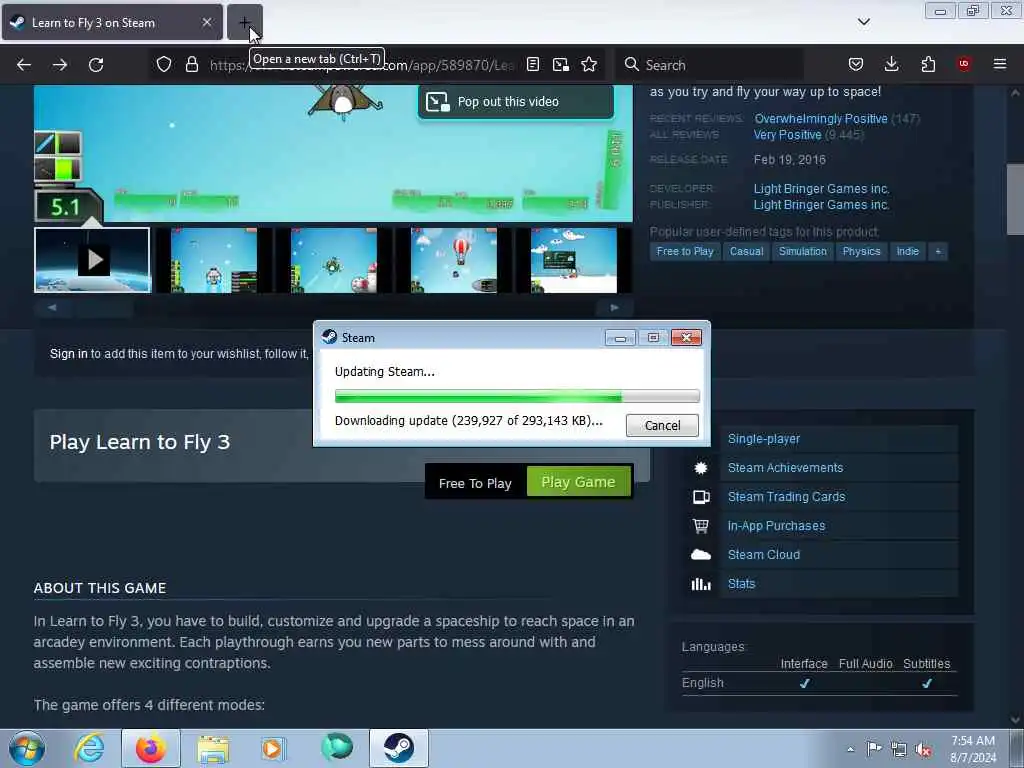Select the Indie tag
The width and height of the screenshot is (1024, 768).
908,251
